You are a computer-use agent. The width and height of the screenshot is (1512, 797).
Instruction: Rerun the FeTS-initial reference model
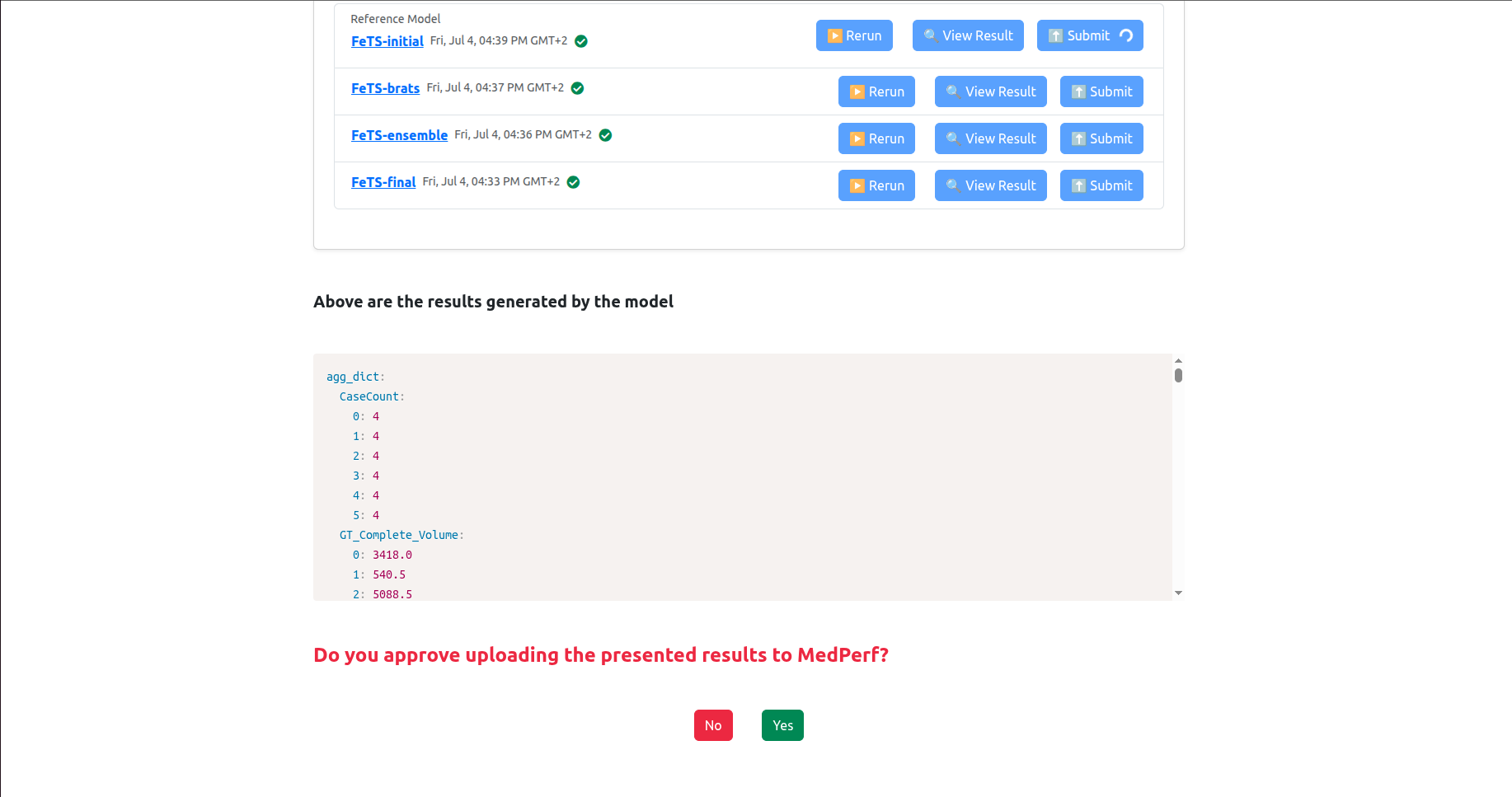854,35
